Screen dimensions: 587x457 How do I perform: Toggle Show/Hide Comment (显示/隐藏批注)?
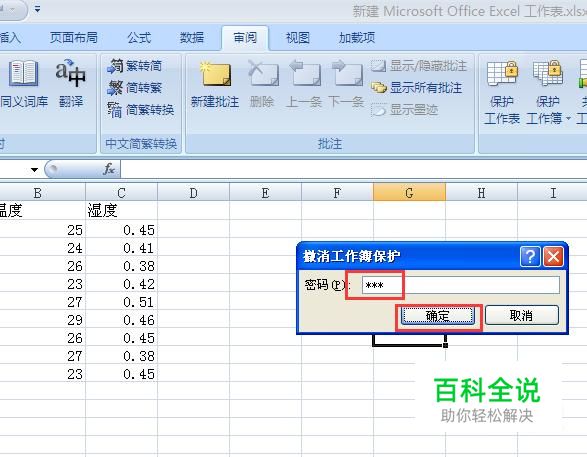click(419, 66)
